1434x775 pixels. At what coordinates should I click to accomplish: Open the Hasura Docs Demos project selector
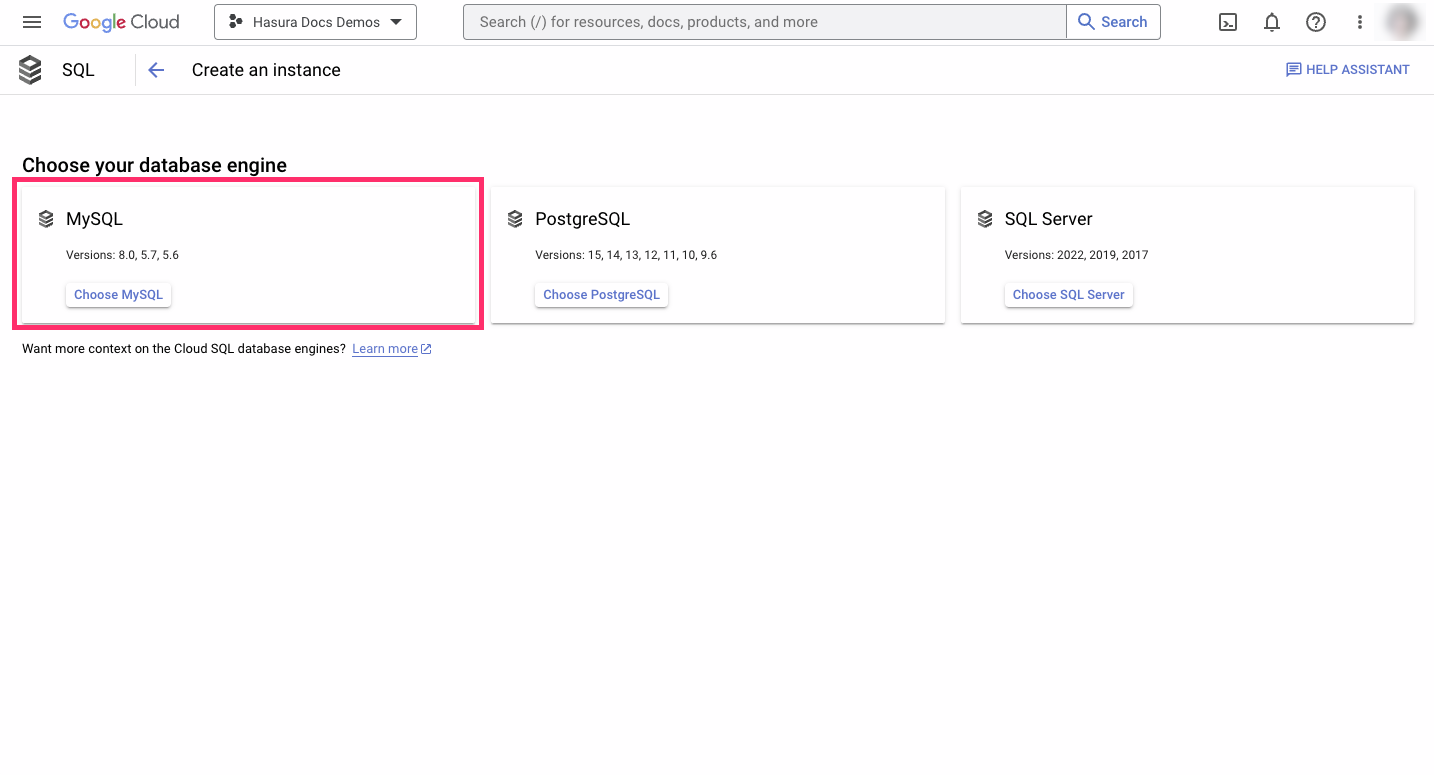tap(315, 22)
